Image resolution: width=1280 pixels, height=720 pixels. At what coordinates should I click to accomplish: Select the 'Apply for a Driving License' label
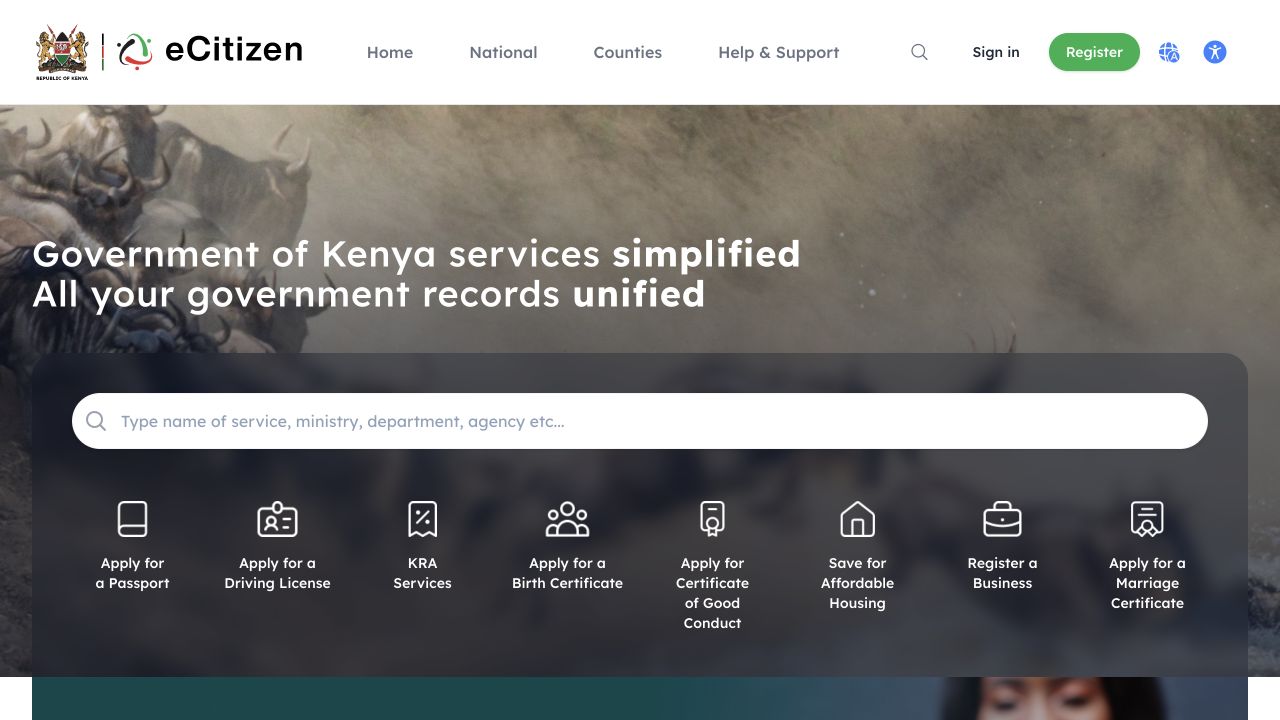tap(277, 573)
